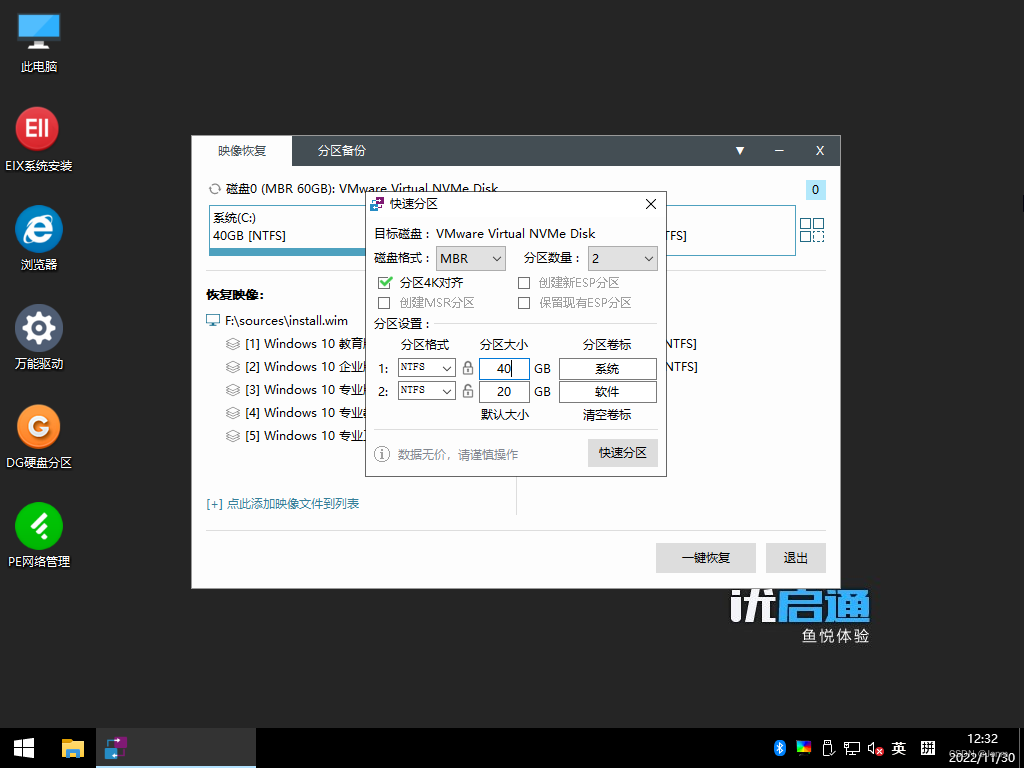Click 清空卷标 to clear labels
This screenshot has width=1024, height=768.
[x=607, y=415]
